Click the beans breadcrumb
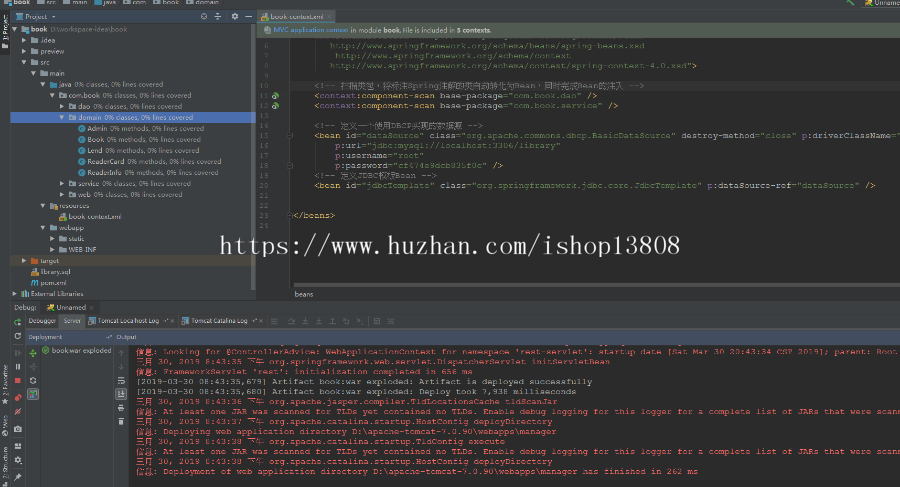900x487 pixels. [x=304, y=294]
